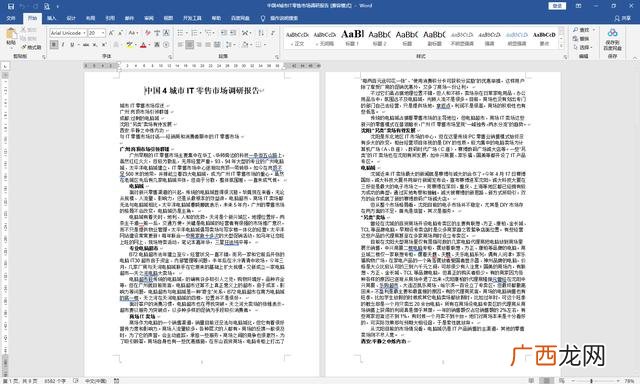Open the Change Case (Aa) dropdown
This screenshot has height=384, width=640.
[x=133, y=33]
